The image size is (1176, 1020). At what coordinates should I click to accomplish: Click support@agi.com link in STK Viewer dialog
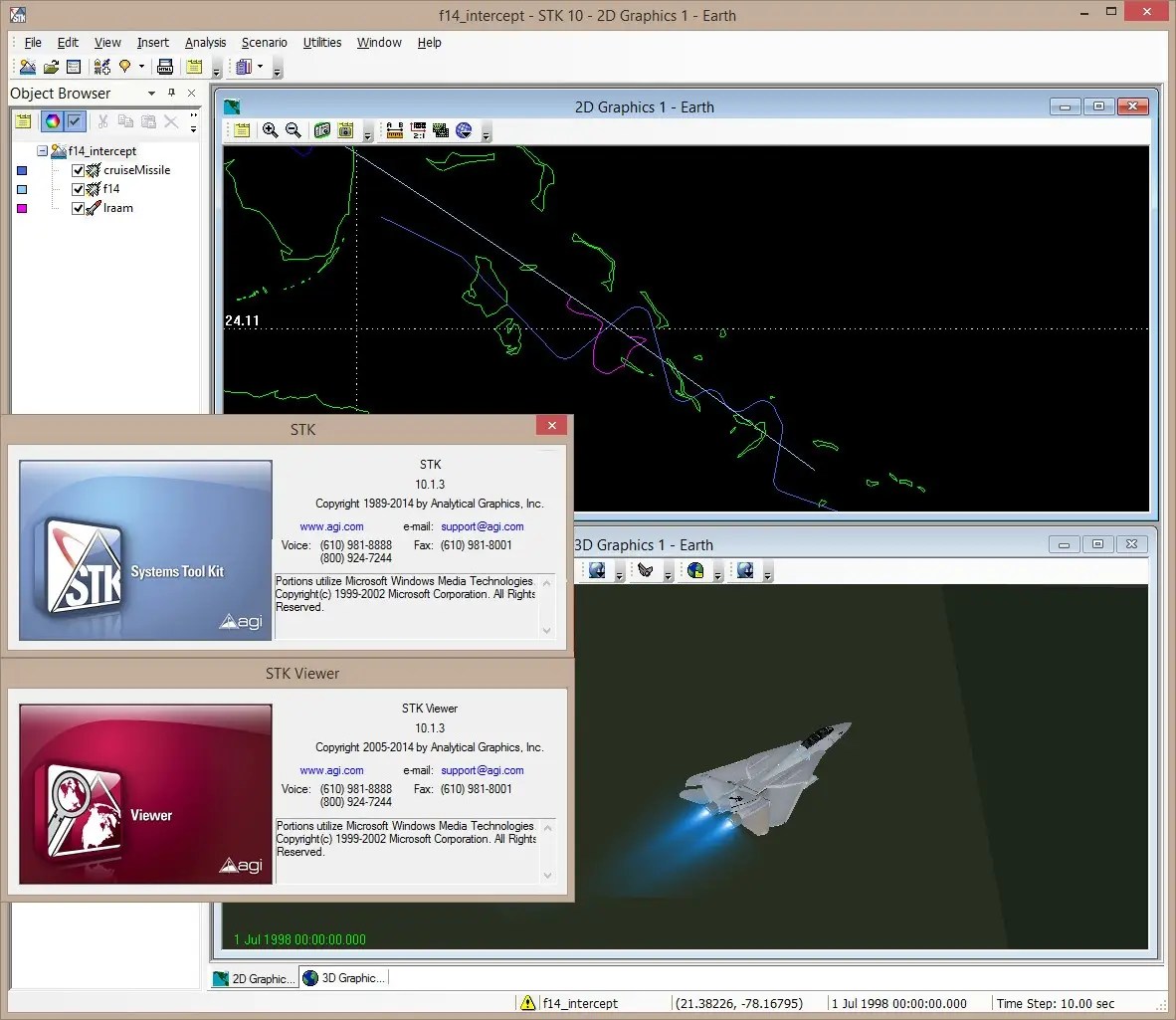(483, 770)
